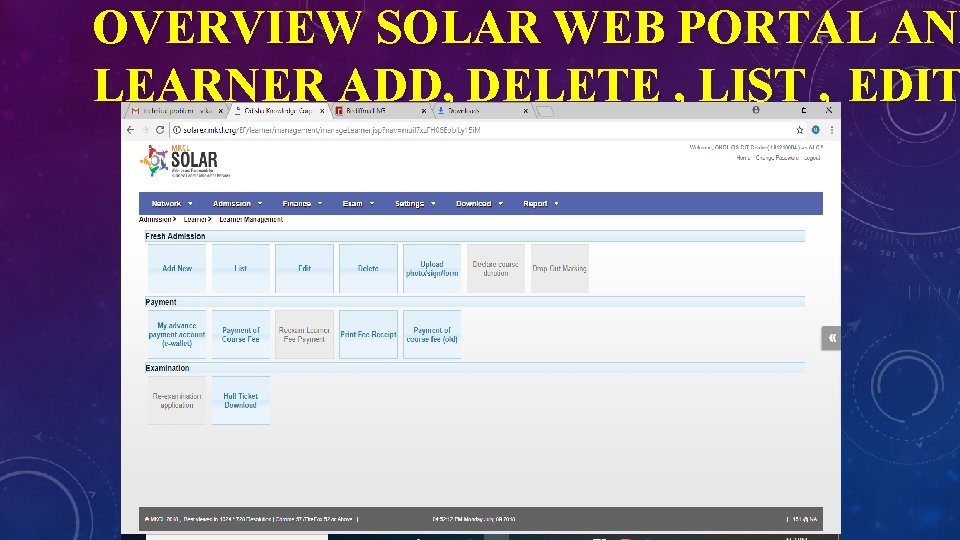Click the Home link in the header
This screenshot has width=960, height=540.
(x=743, y=158)
